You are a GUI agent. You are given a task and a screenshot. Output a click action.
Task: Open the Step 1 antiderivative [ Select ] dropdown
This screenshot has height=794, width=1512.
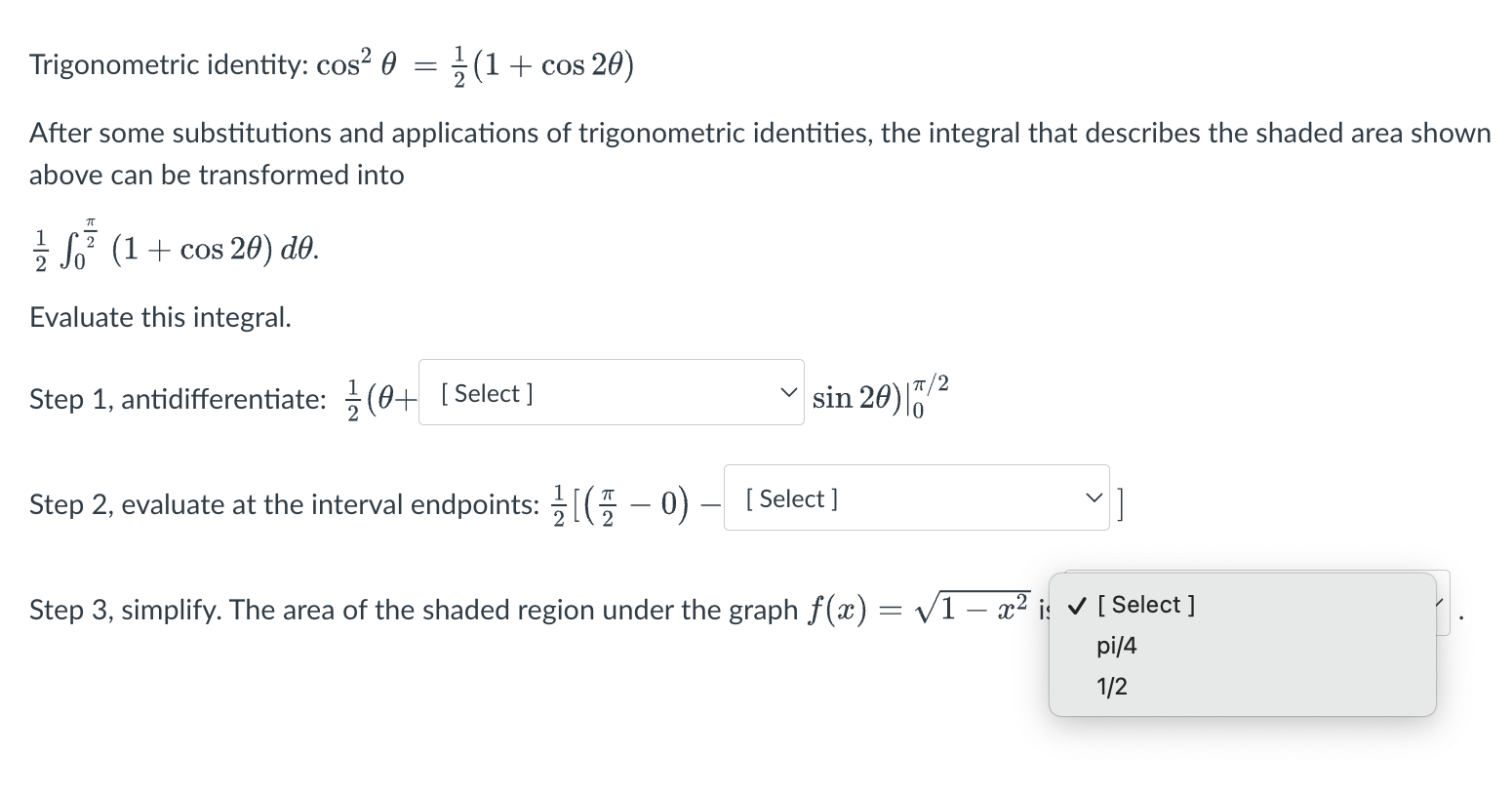[585, 393]
